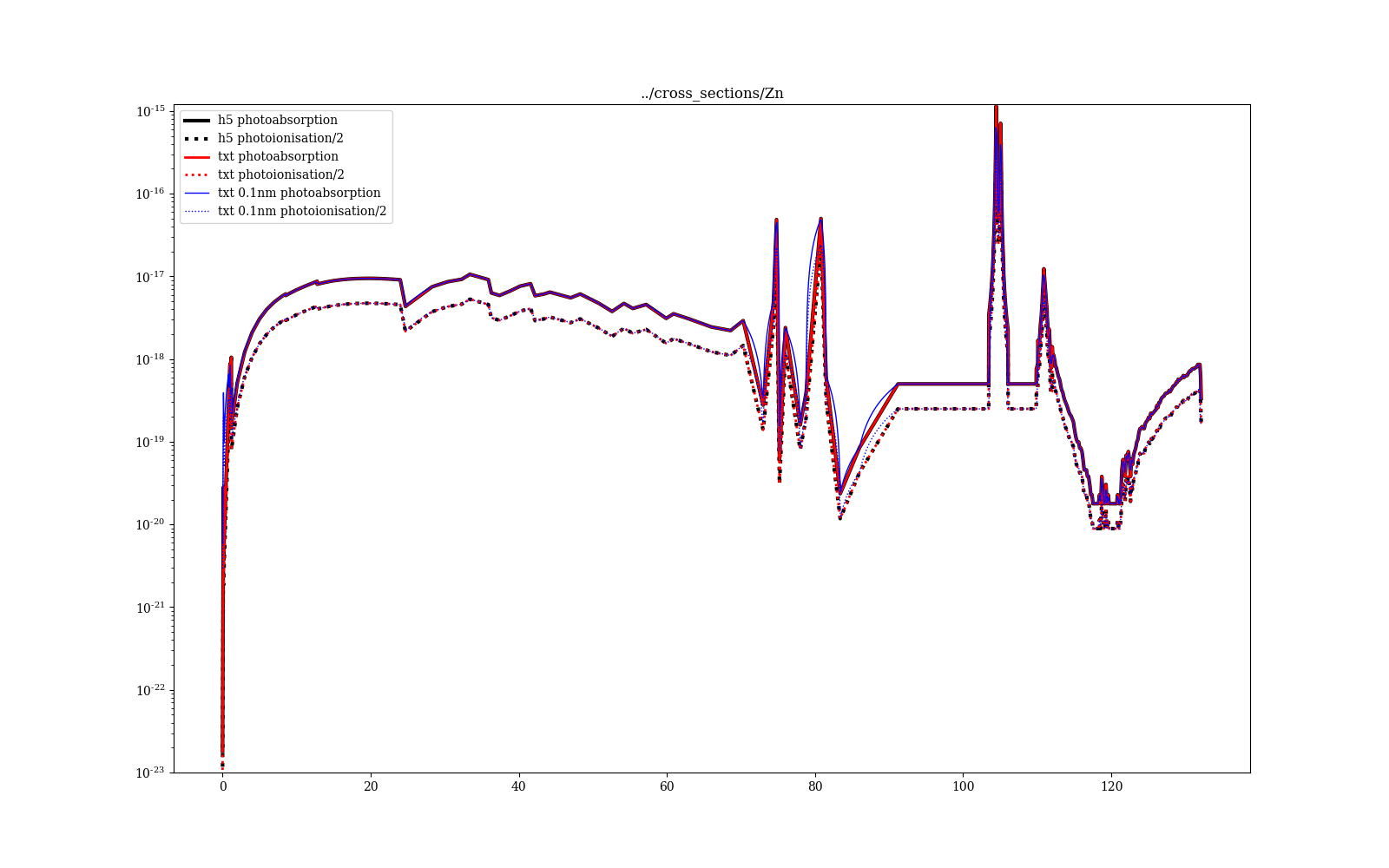Select the 'txt photoionisation/2' legend label
1389x868 pixels.
(281, 174)
